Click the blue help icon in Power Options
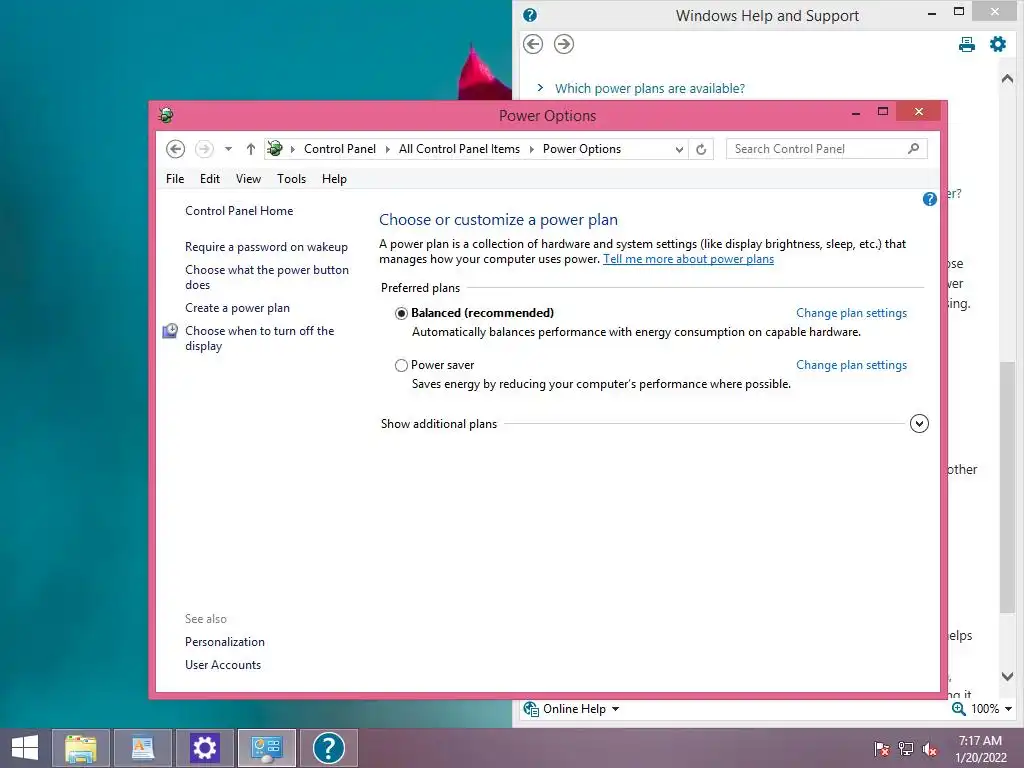Image resolution: width=1024 pixels, height=768 pixels. pyautogui.click(x=929, y=199)
